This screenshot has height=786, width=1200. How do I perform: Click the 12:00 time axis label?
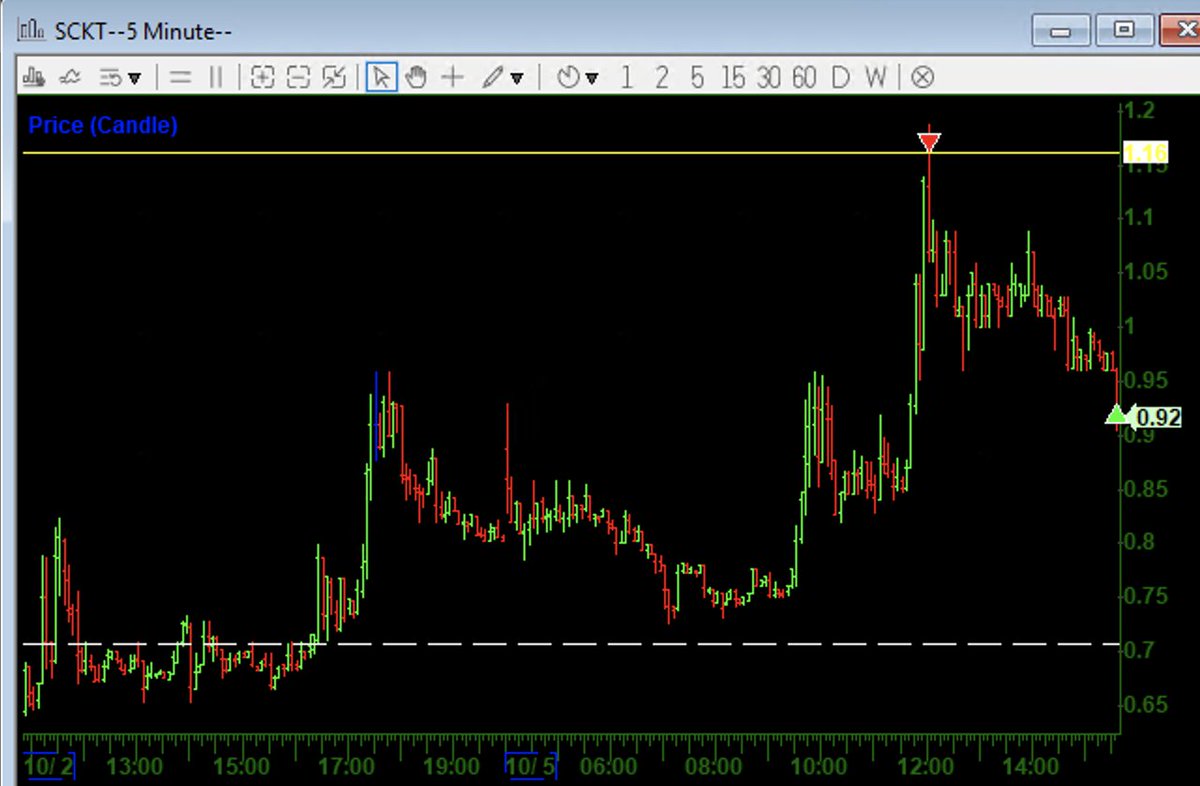[925, 767]
